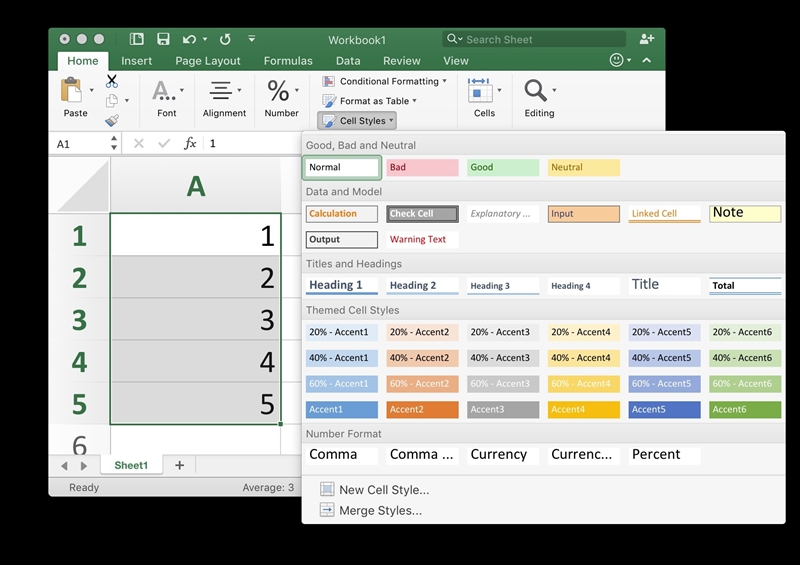Open the Undo history dropdown arrow
Viewport: 800px width, 565px height.
pos(205,39)
